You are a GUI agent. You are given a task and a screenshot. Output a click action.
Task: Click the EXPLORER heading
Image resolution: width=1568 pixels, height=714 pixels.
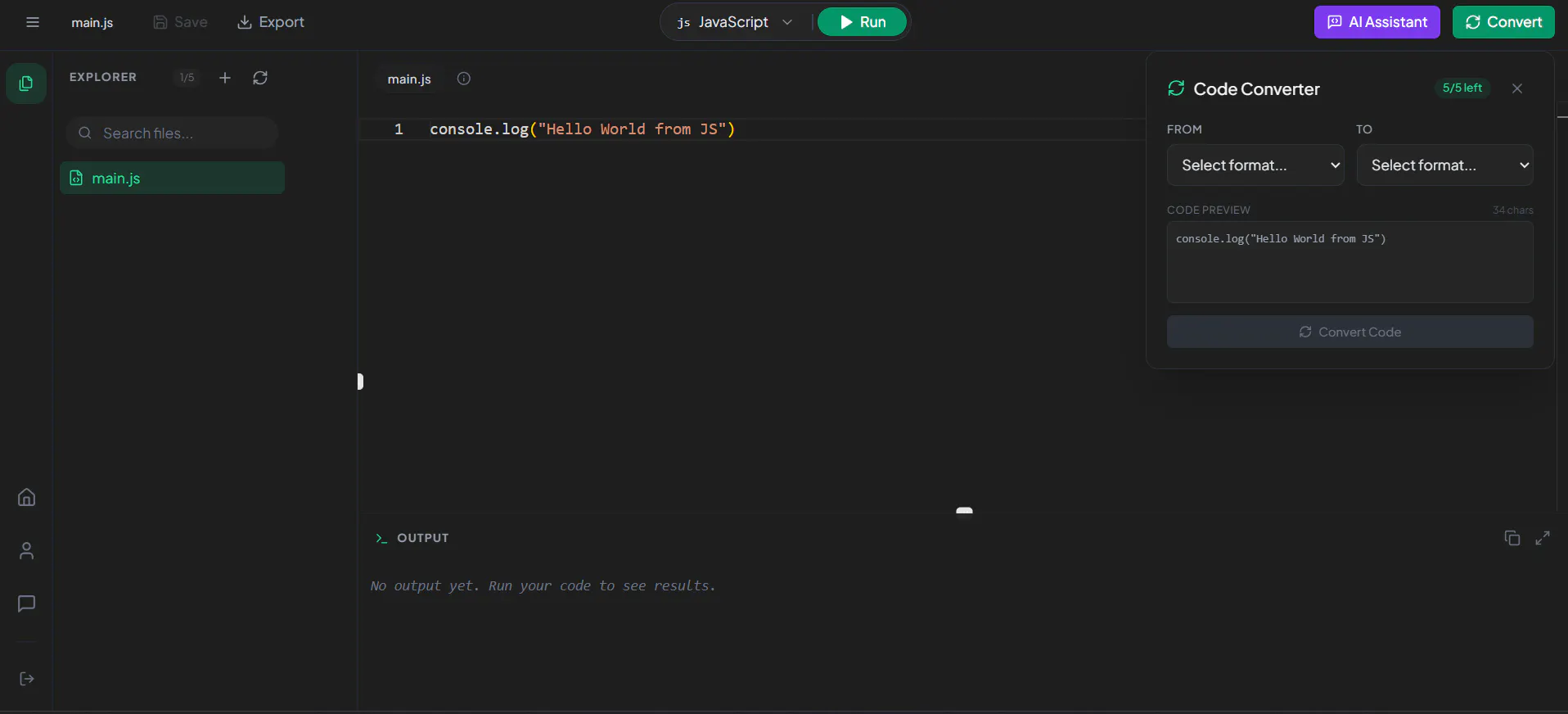[103, 77]
